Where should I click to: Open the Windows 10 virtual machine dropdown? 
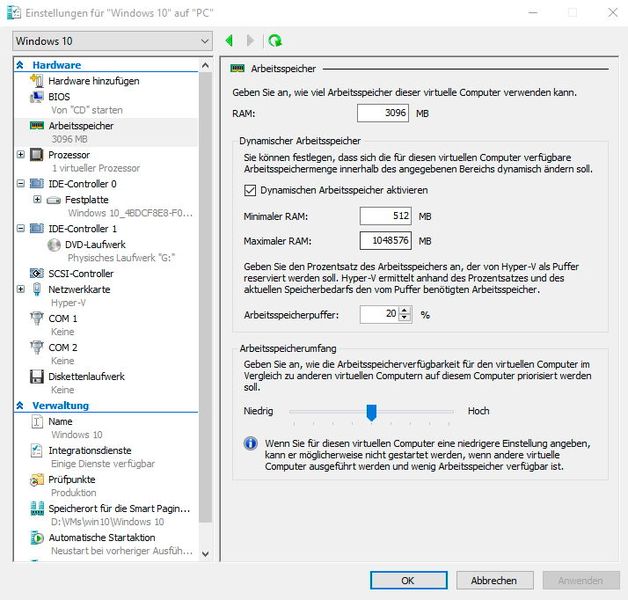coord(112,41)
